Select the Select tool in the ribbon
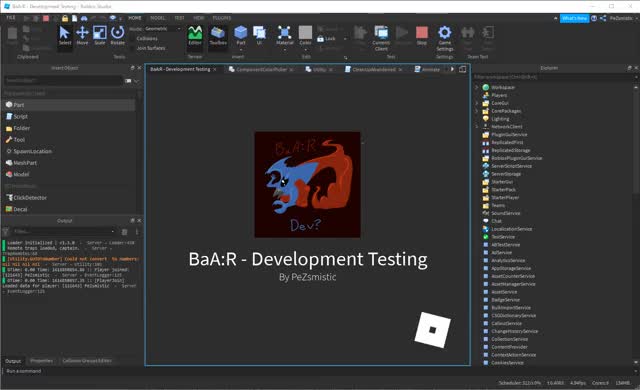 coord(65,35)
